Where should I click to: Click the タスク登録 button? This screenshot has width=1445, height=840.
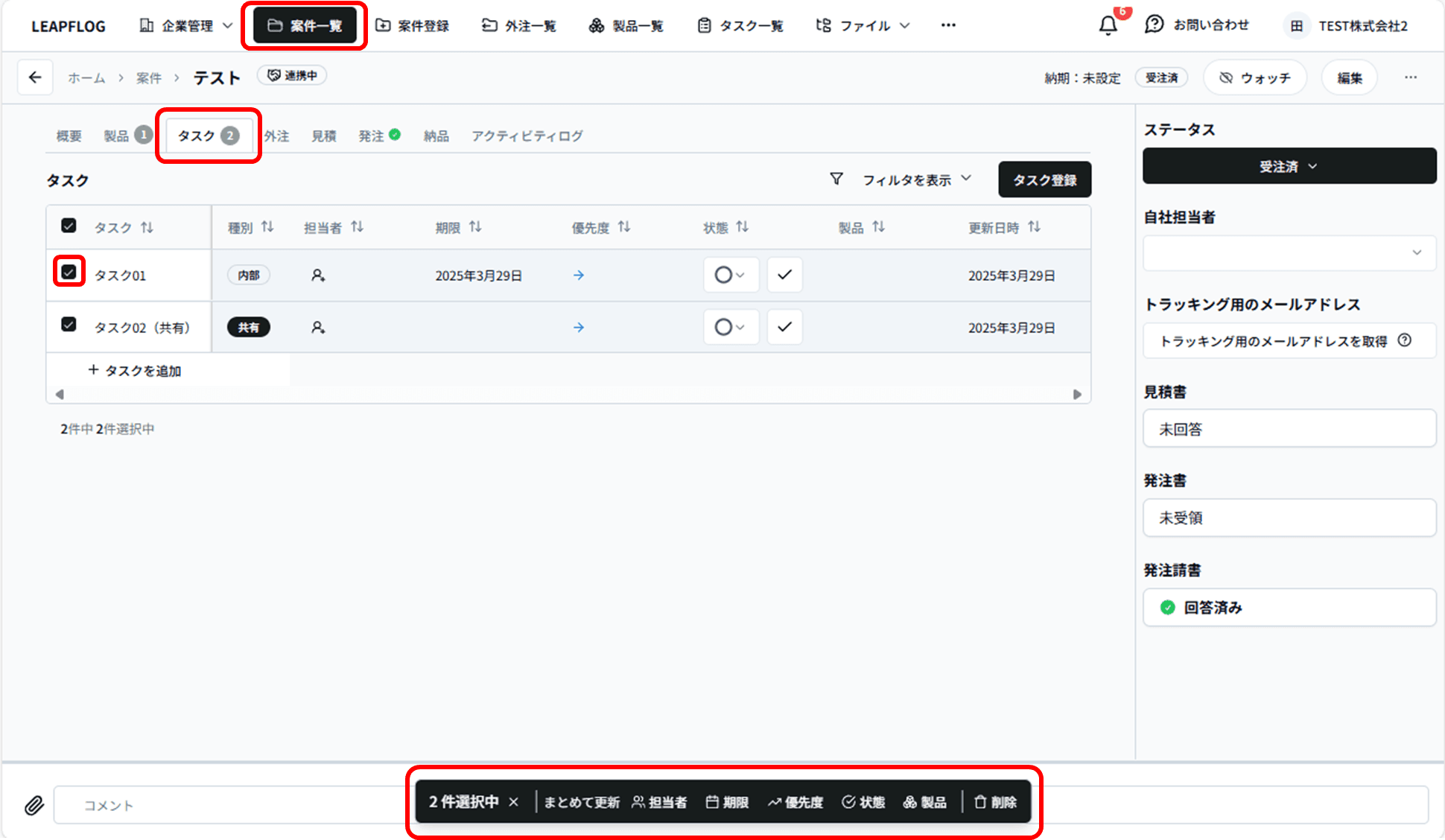[x=1044, y=180]
